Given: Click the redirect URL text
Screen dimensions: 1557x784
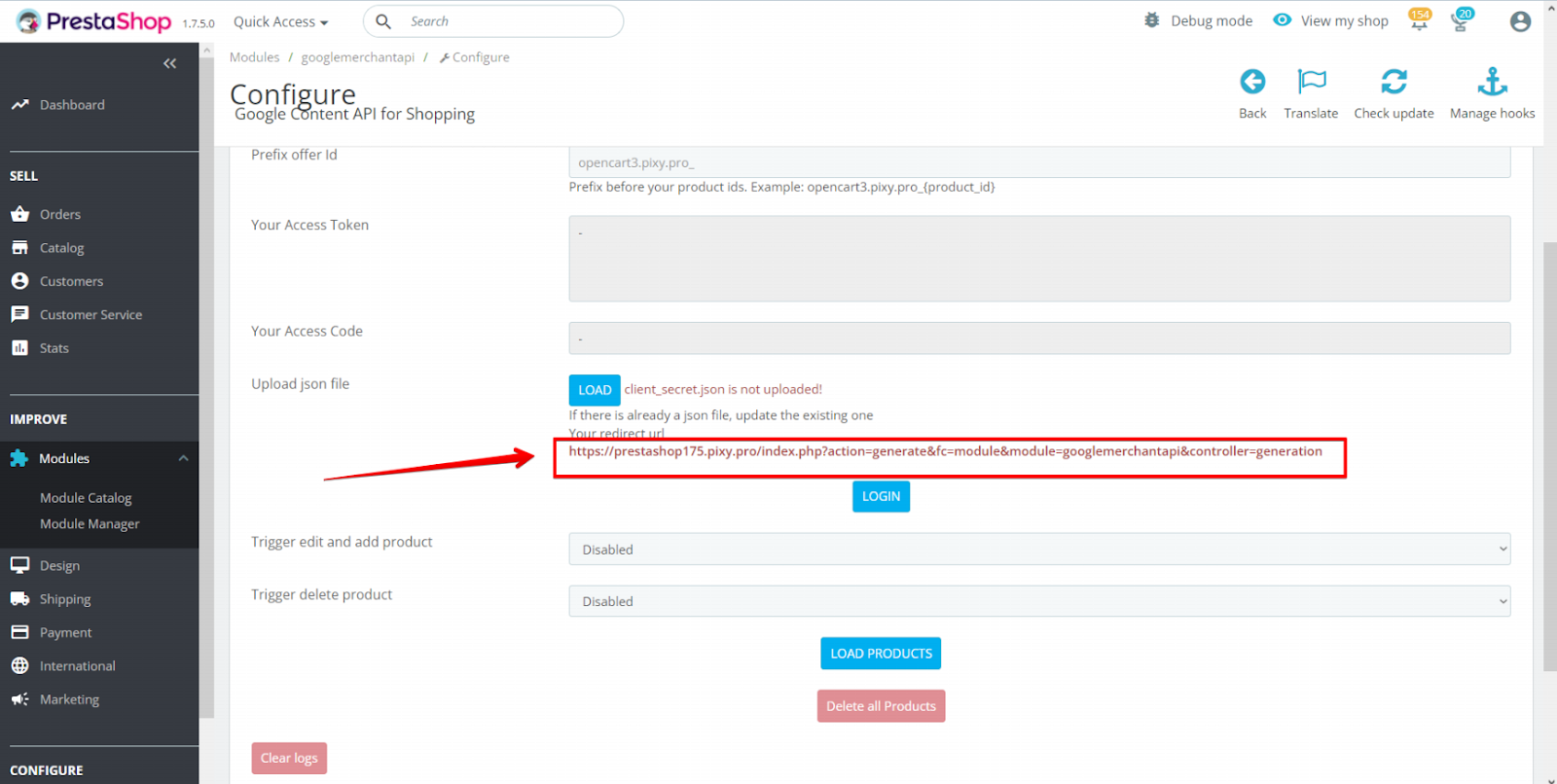Looking at the screenshot, I should coord(945,451).
